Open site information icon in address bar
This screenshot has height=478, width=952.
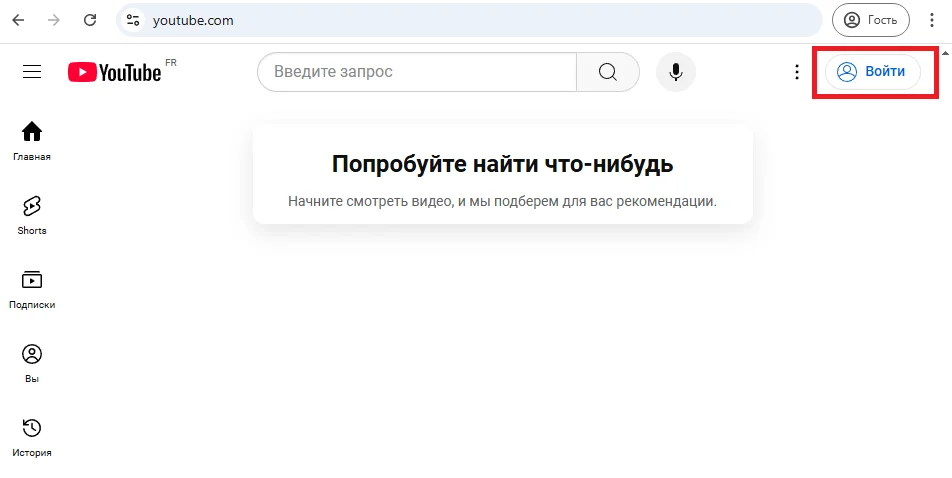pos(134,20)
